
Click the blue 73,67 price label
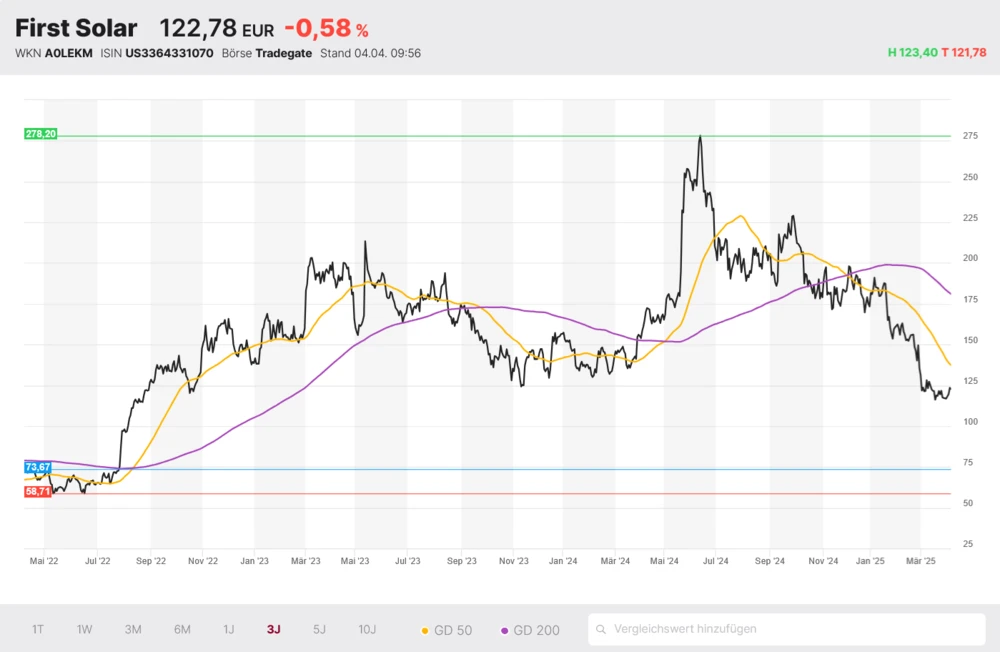(38, 467)
